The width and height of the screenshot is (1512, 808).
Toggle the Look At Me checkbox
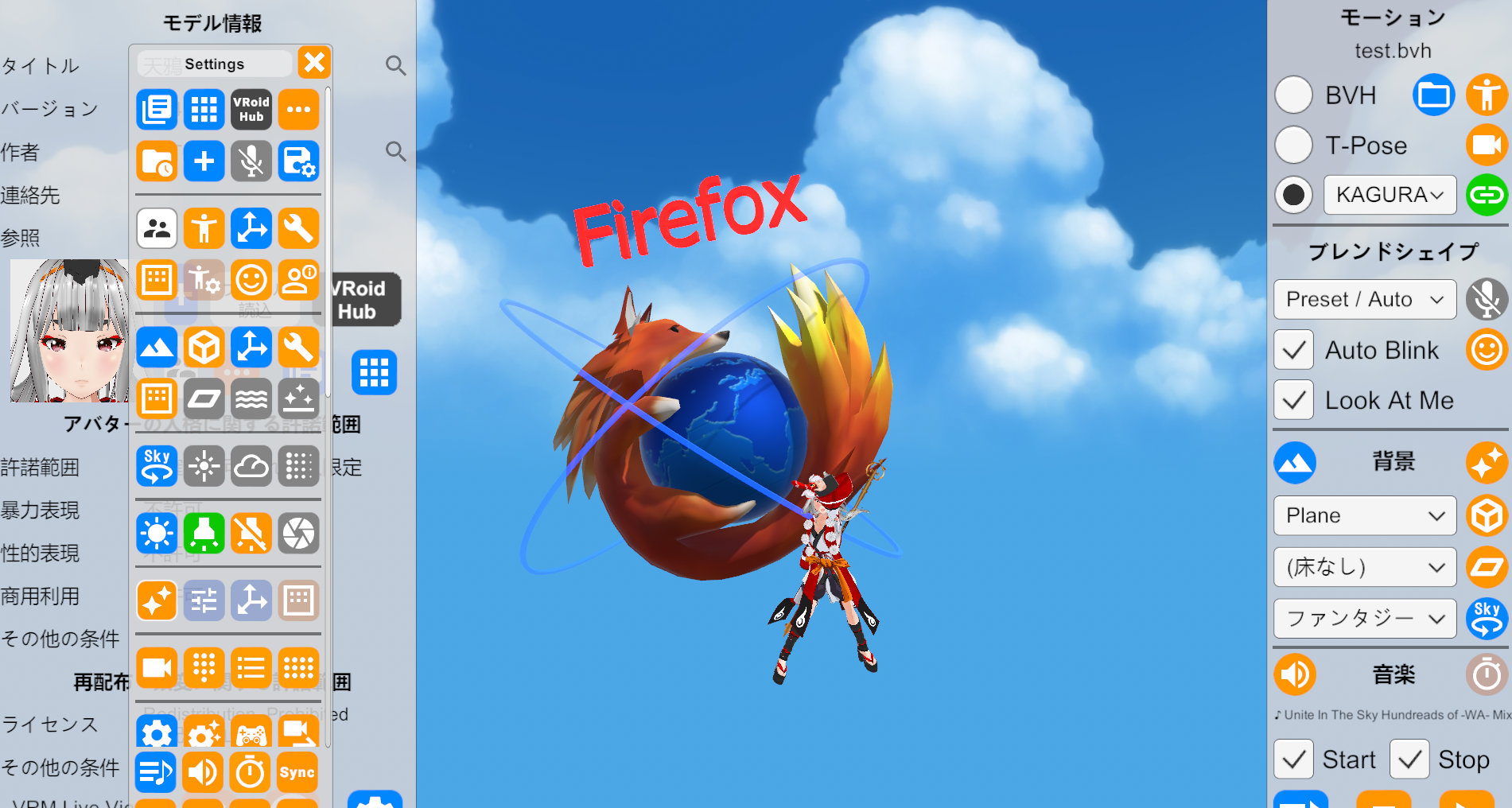[1293, 400]
